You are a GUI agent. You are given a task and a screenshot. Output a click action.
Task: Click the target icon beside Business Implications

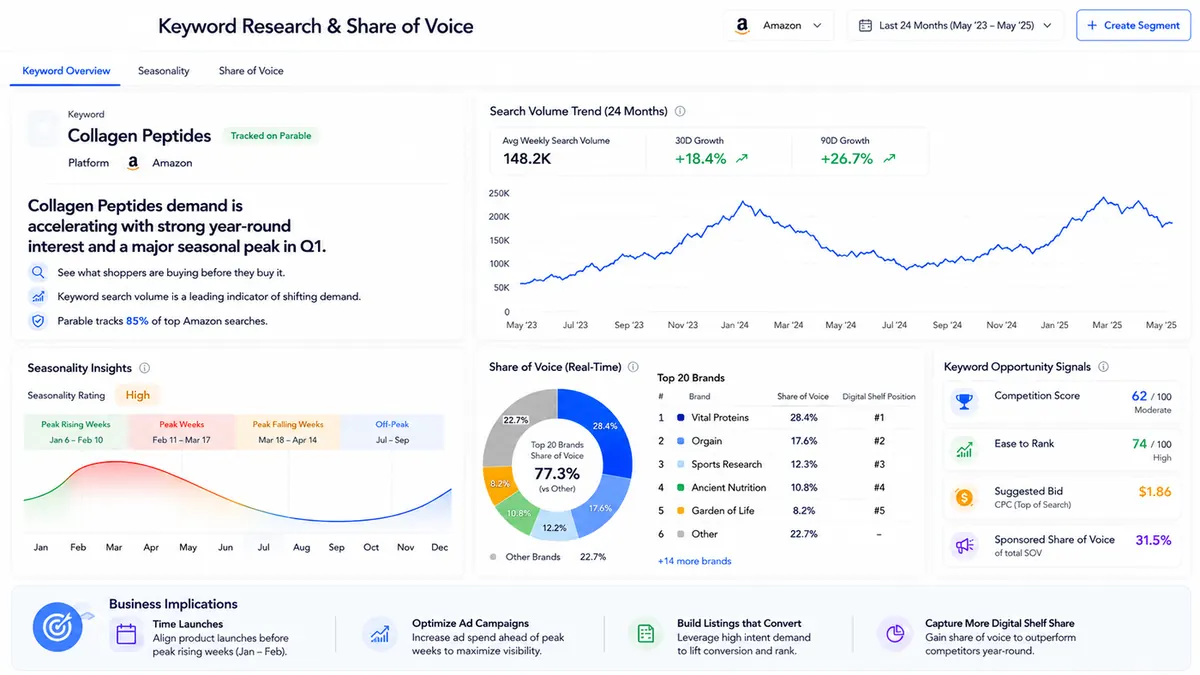click(58, 627)
